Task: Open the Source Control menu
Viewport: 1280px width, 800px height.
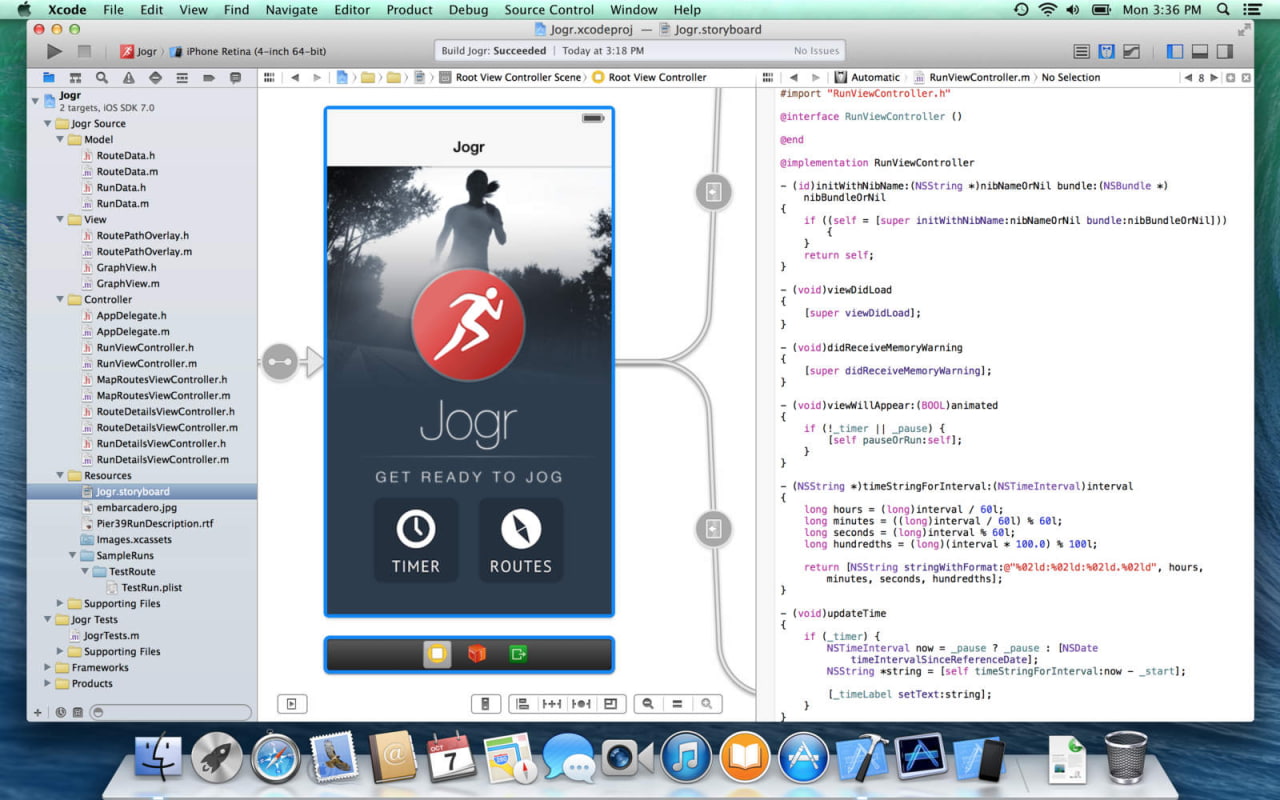Action: point(549,10)
